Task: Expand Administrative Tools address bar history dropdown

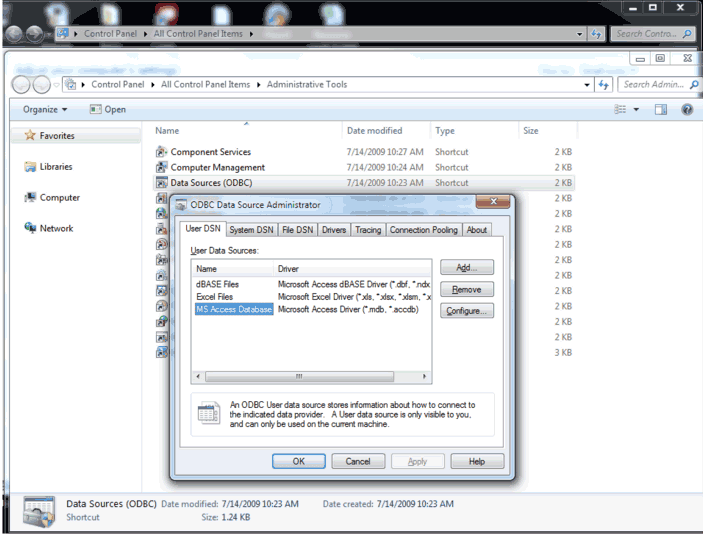Action: 586,84
